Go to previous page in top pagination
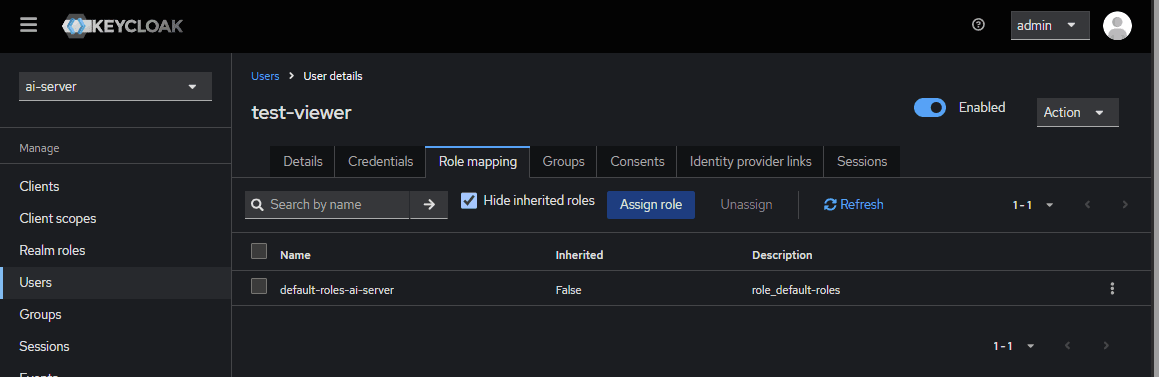This screenshot has width=1159, height=377. coord(1087,205)
